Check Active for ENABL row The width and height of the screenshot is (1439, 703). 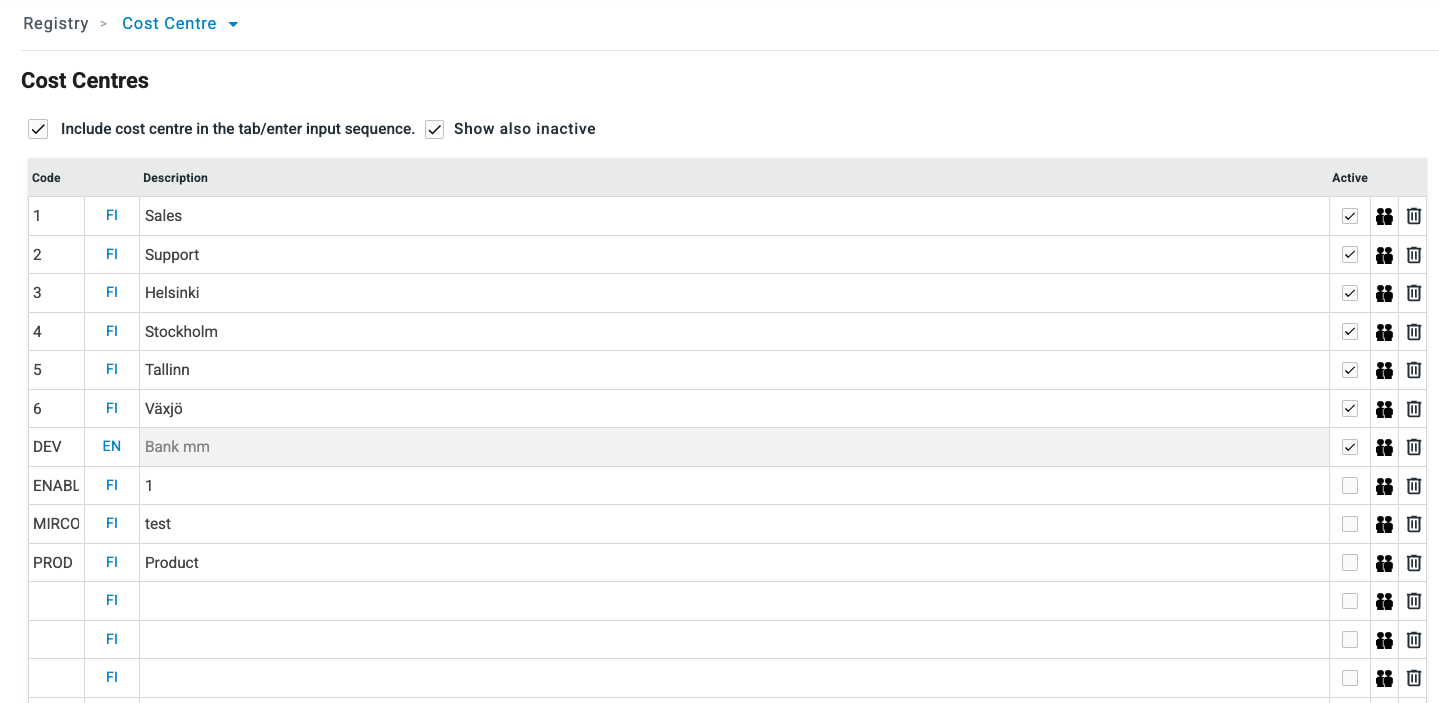[x=1350, y=486]
